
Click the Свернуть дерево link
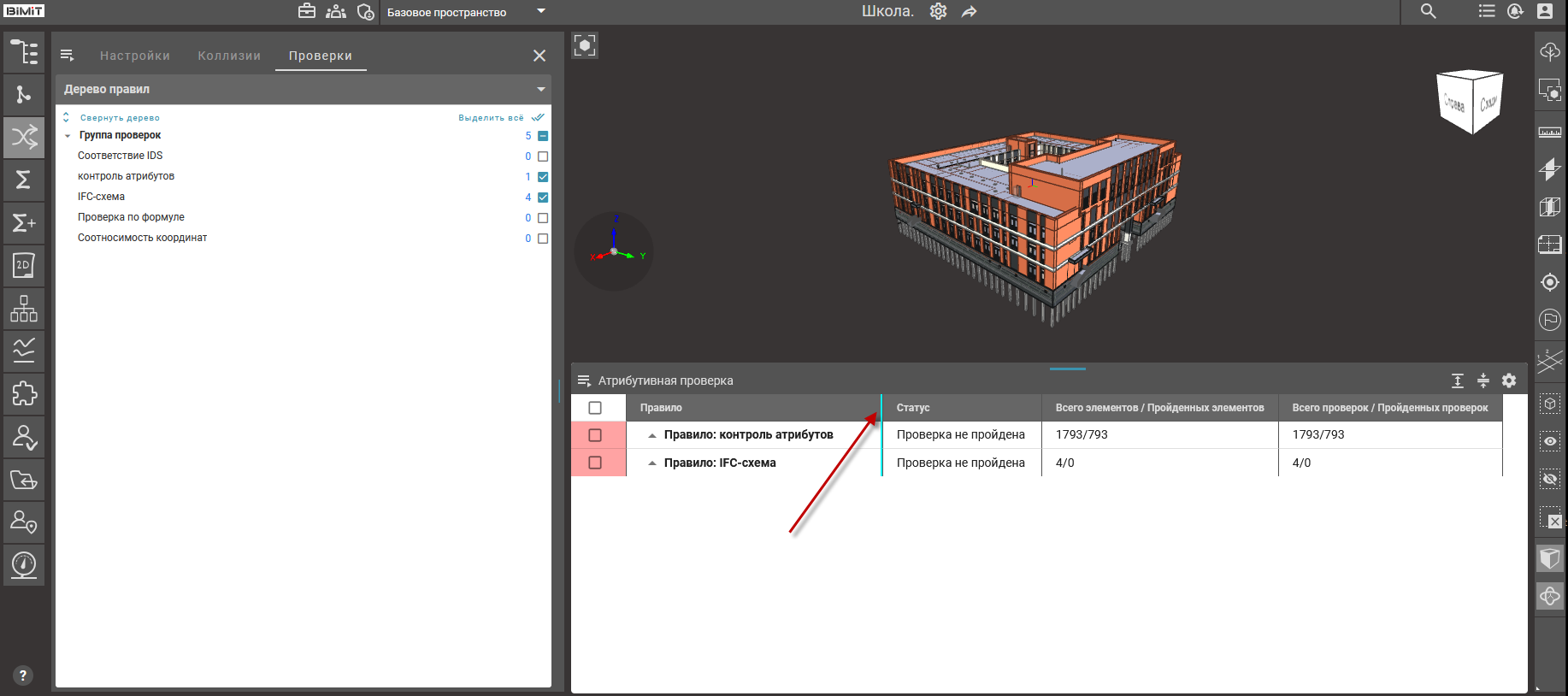click(120, 118)
